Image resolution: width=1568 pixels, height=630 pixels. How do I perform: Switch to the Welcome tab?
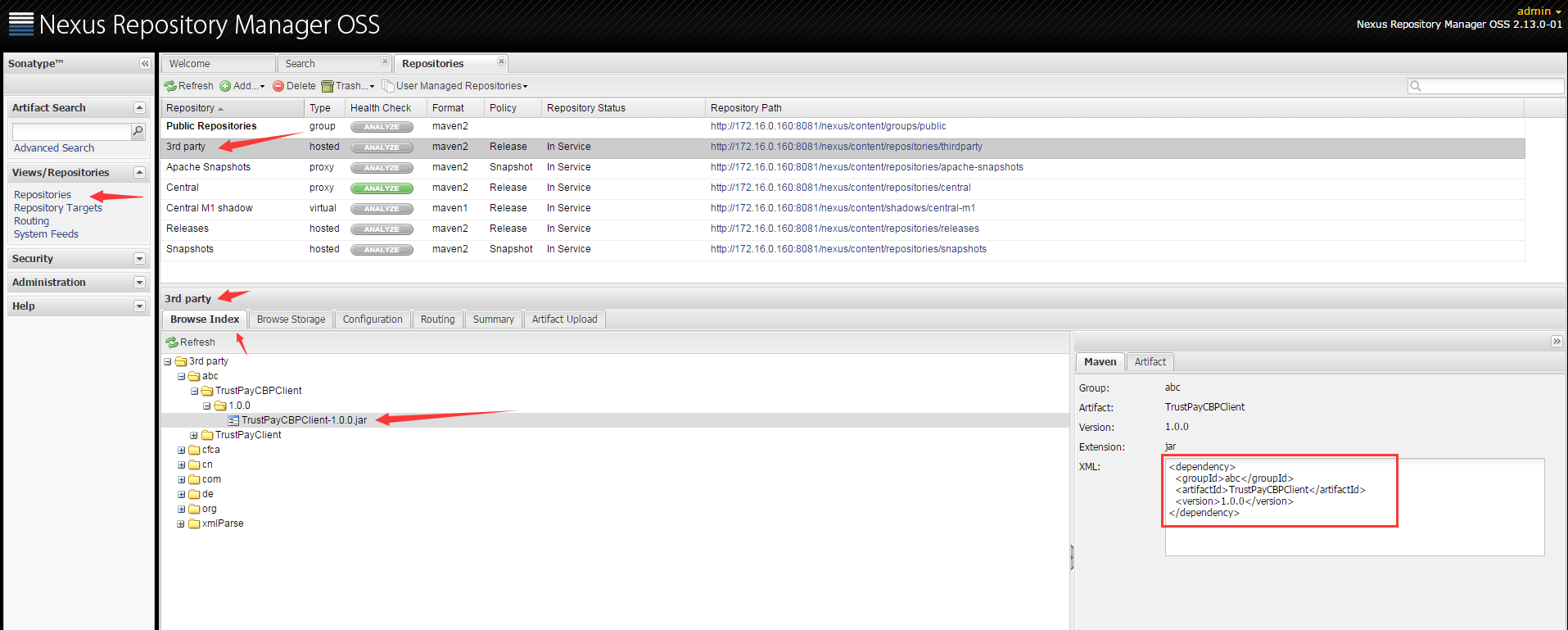pyautogui.click(x=218, y=64)
